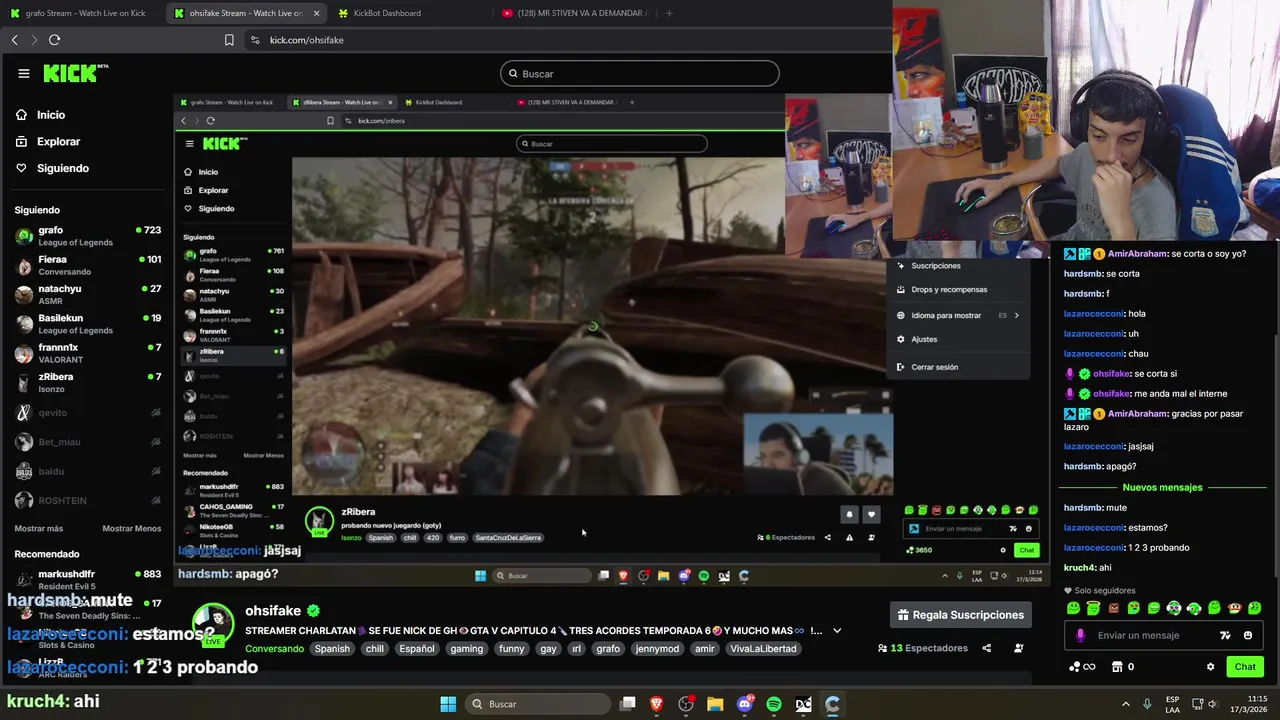The image size is (1280, 720).
Task: Click Regala Suscripciones button
Action: [x=961, y=615]
